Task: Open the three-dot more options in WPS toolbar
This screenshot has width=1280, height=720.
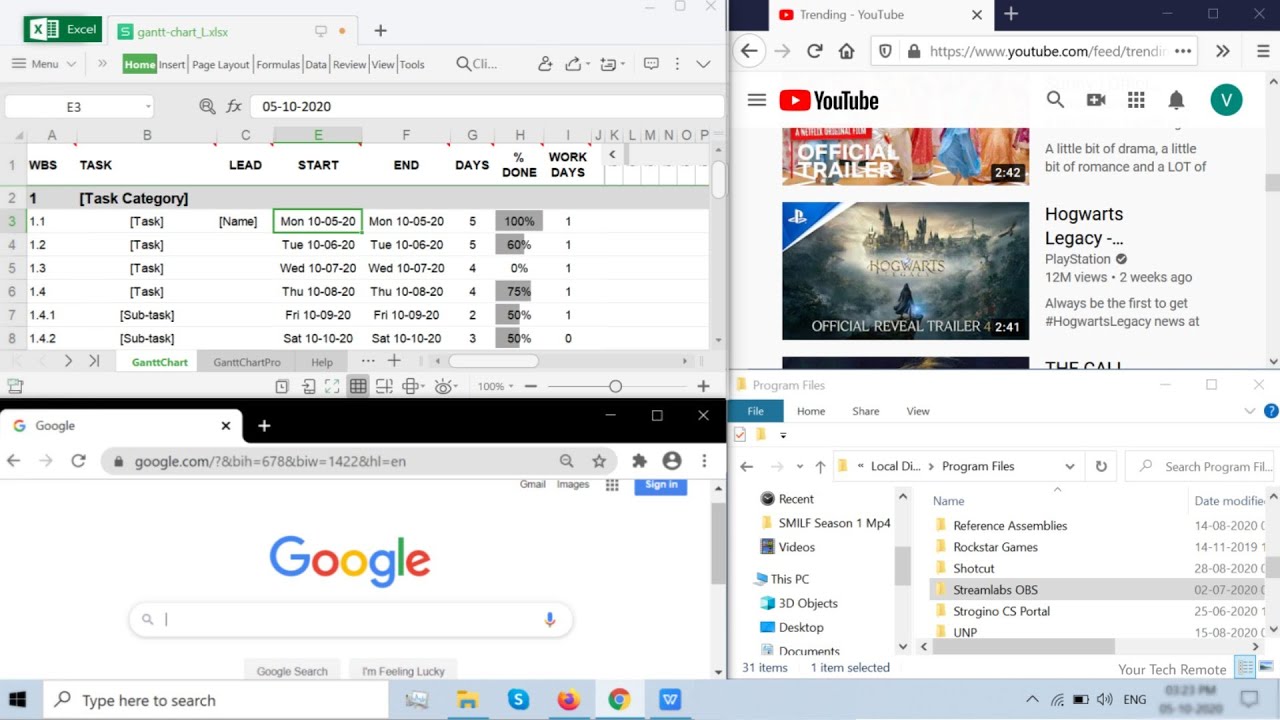Action: (x=677, y=64)
